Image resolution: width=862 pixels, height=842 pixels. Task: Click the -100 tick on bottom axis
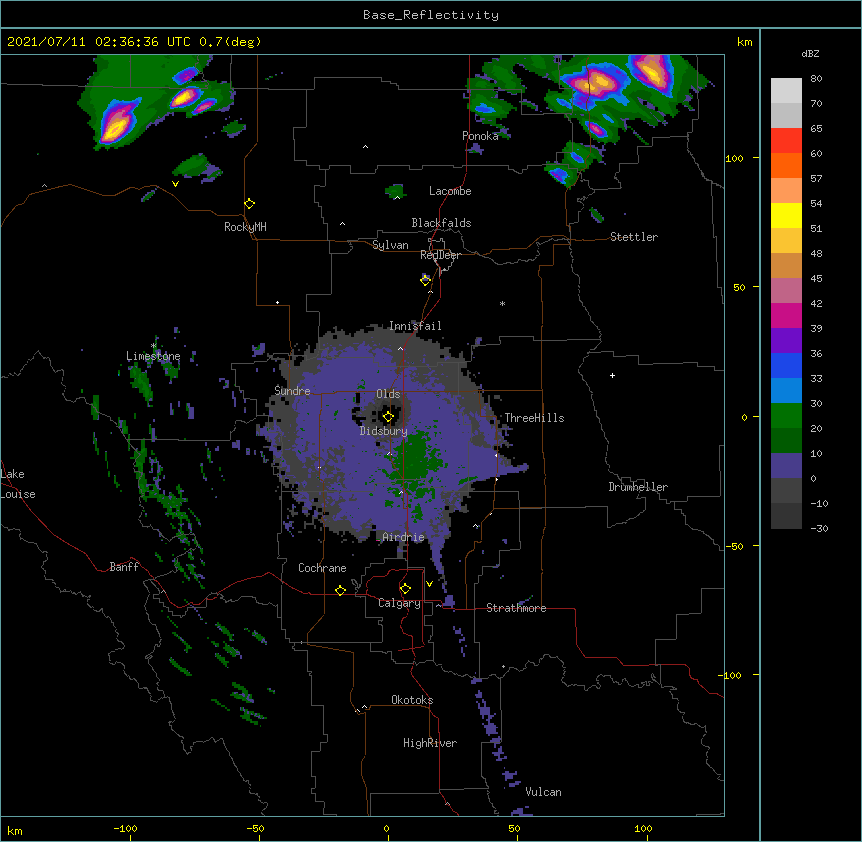[125, 829]
